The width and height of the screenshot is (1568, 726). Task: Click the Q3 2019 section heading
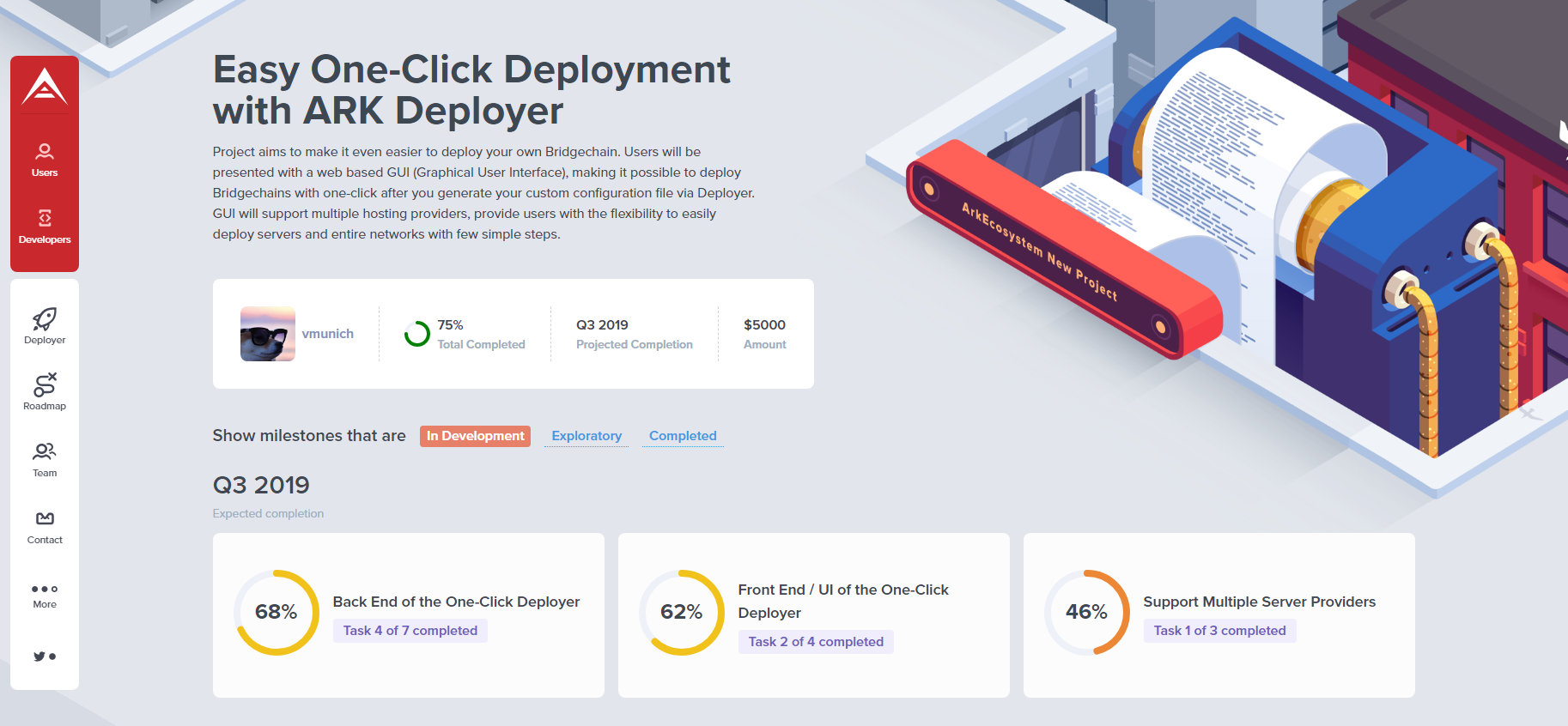(261, 485)
